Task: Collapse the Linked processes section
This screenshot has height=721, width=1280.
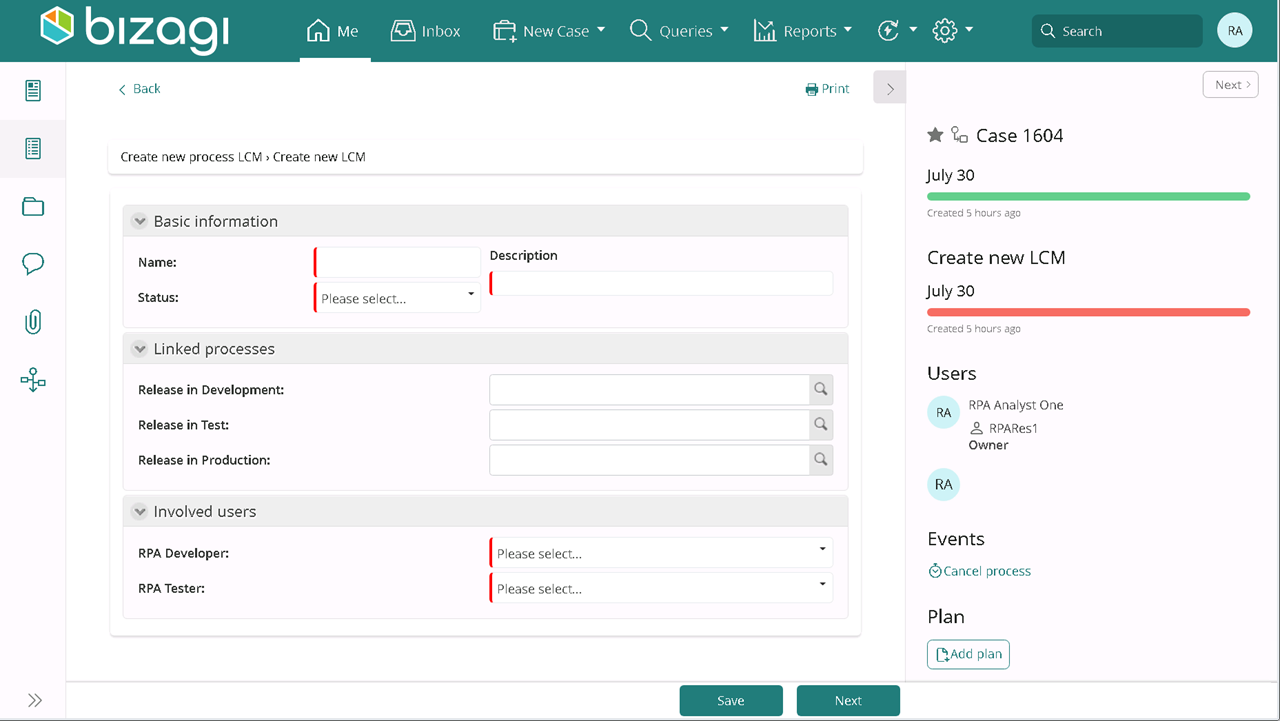Action: pos(139,349)
